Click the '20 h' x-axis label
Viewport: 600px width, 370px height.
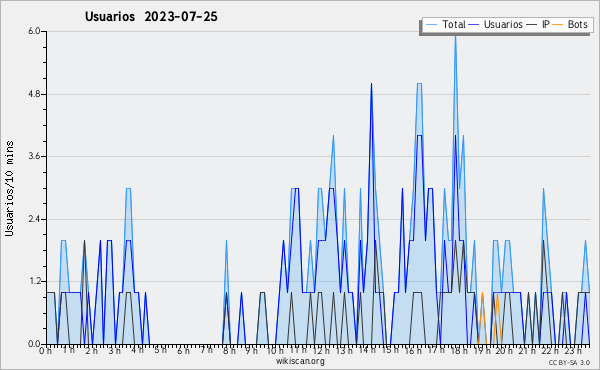pyautogui.click(x=505, y=350)
